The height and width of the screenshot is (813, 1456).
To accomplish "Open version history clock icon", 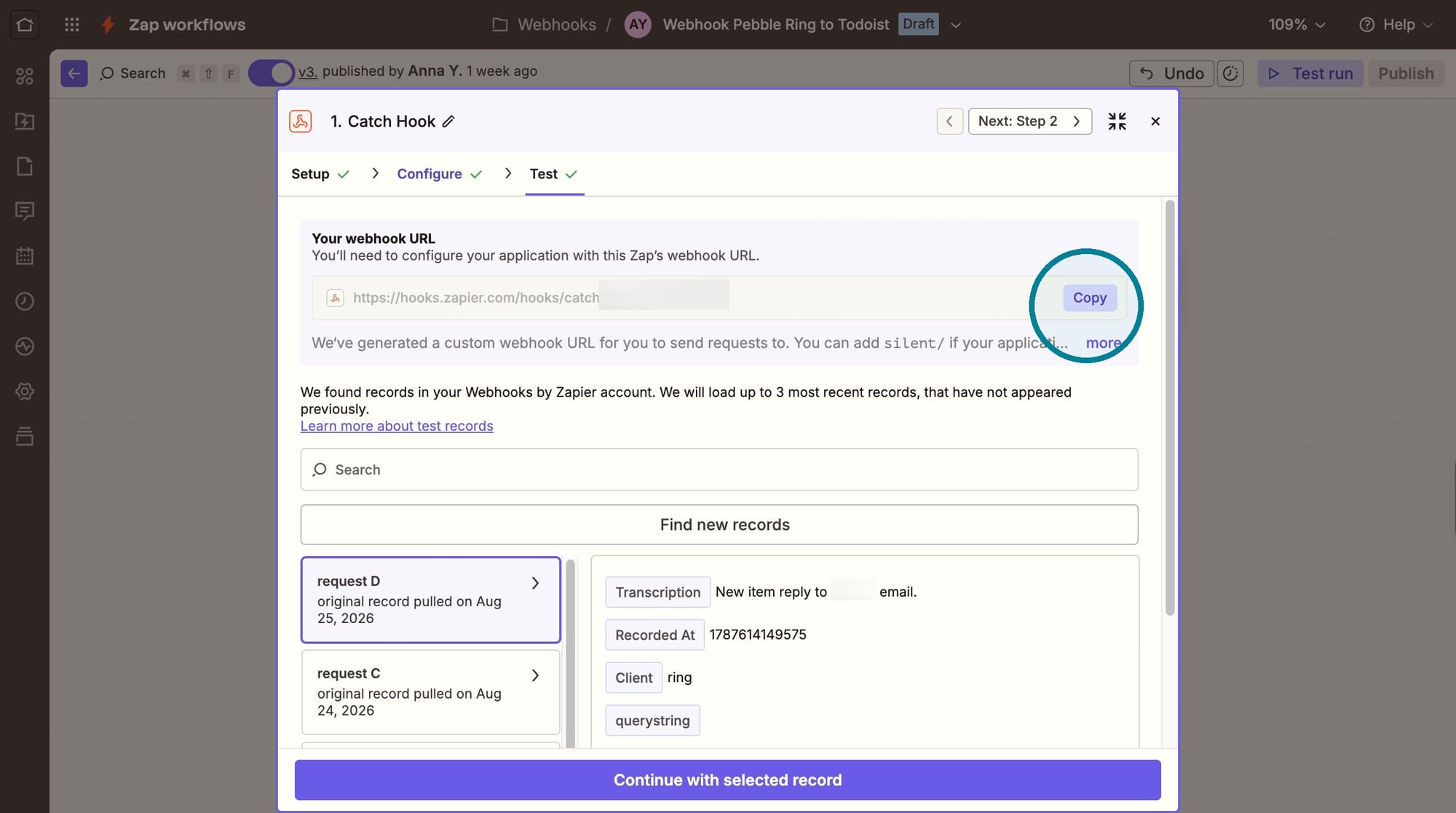I will pos(1230,74).
